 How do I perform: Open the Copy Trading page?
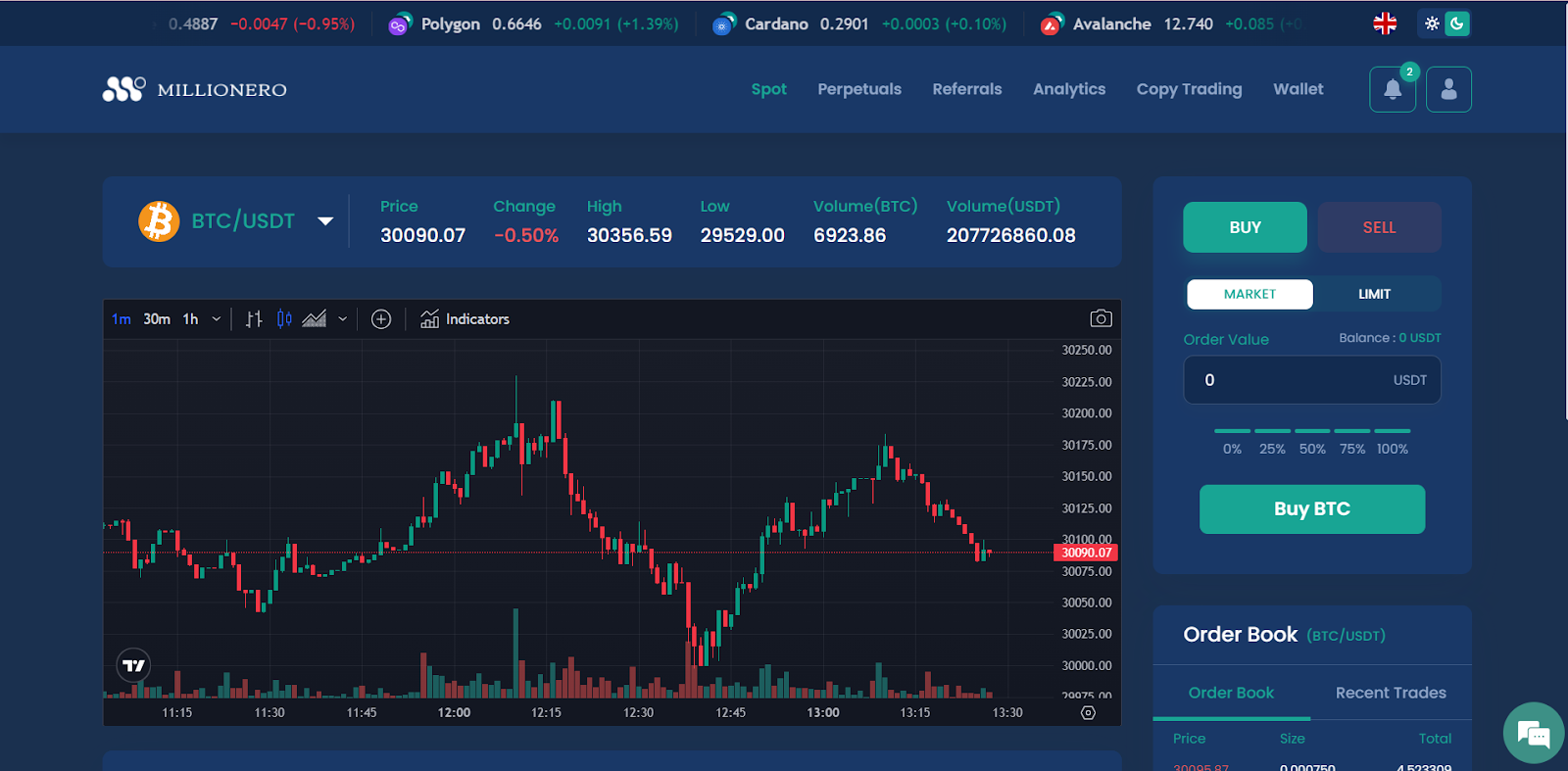coord(1189,89)
